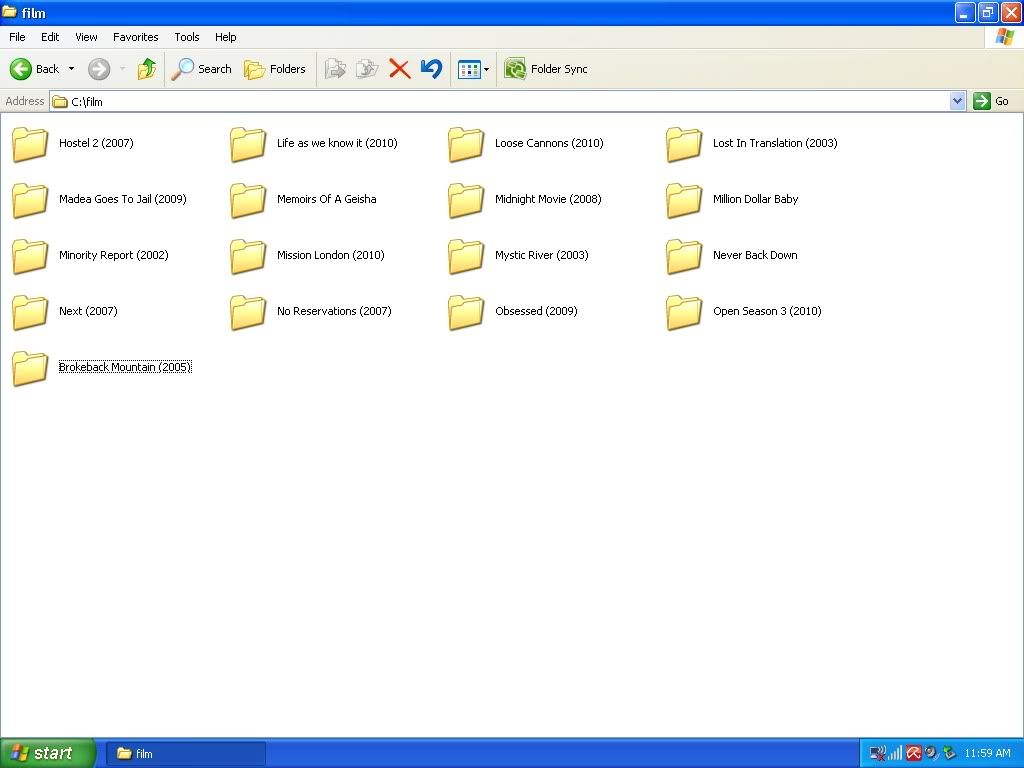Open the Back history dropdown arrow
The height and width of the screenshot is (768, 1024).
point(71,69)
